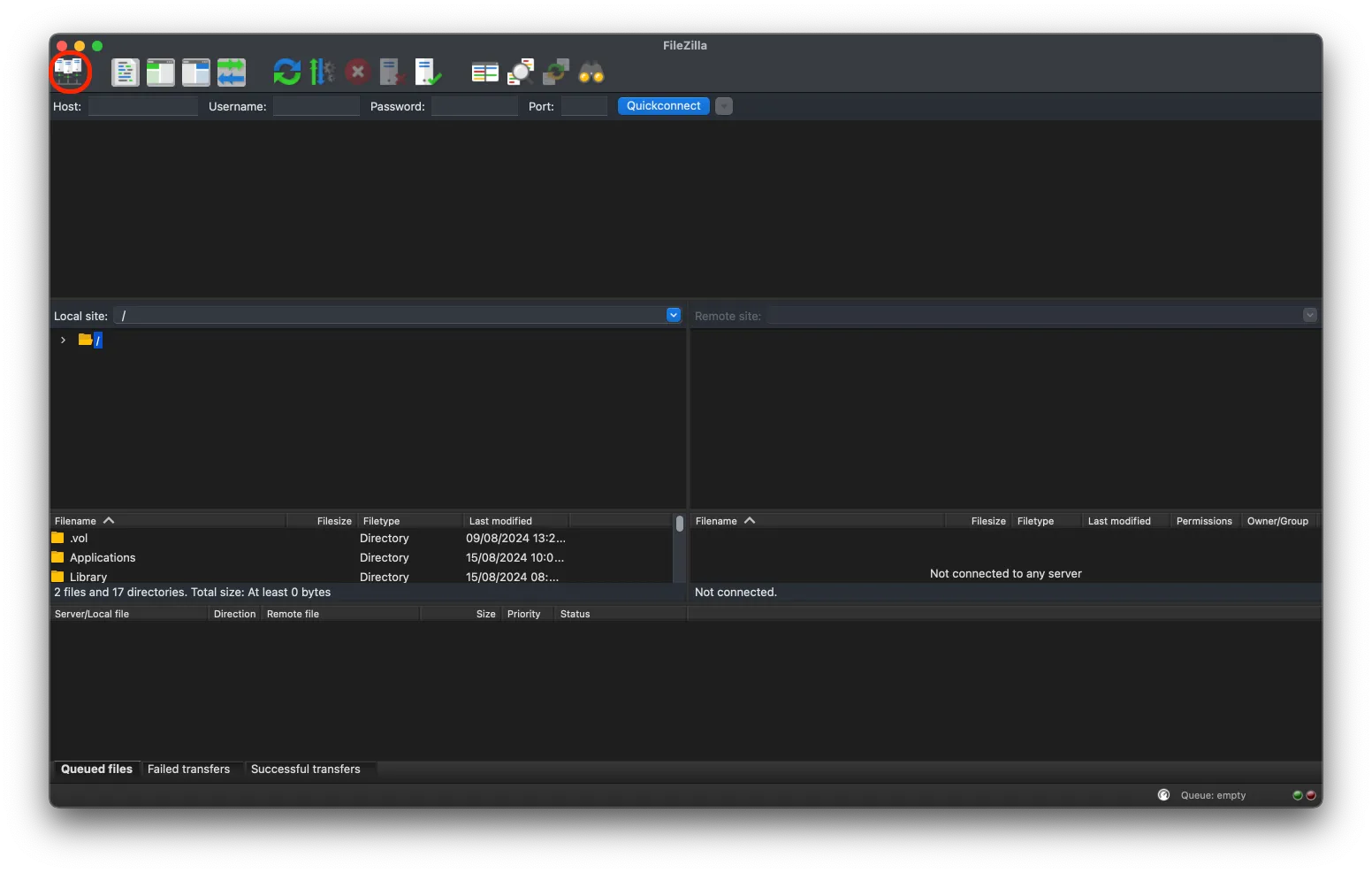The width and height of the screenshot is (1372, 873).
Task: Toggle processing of transfer queue
Action: [323, 72]
